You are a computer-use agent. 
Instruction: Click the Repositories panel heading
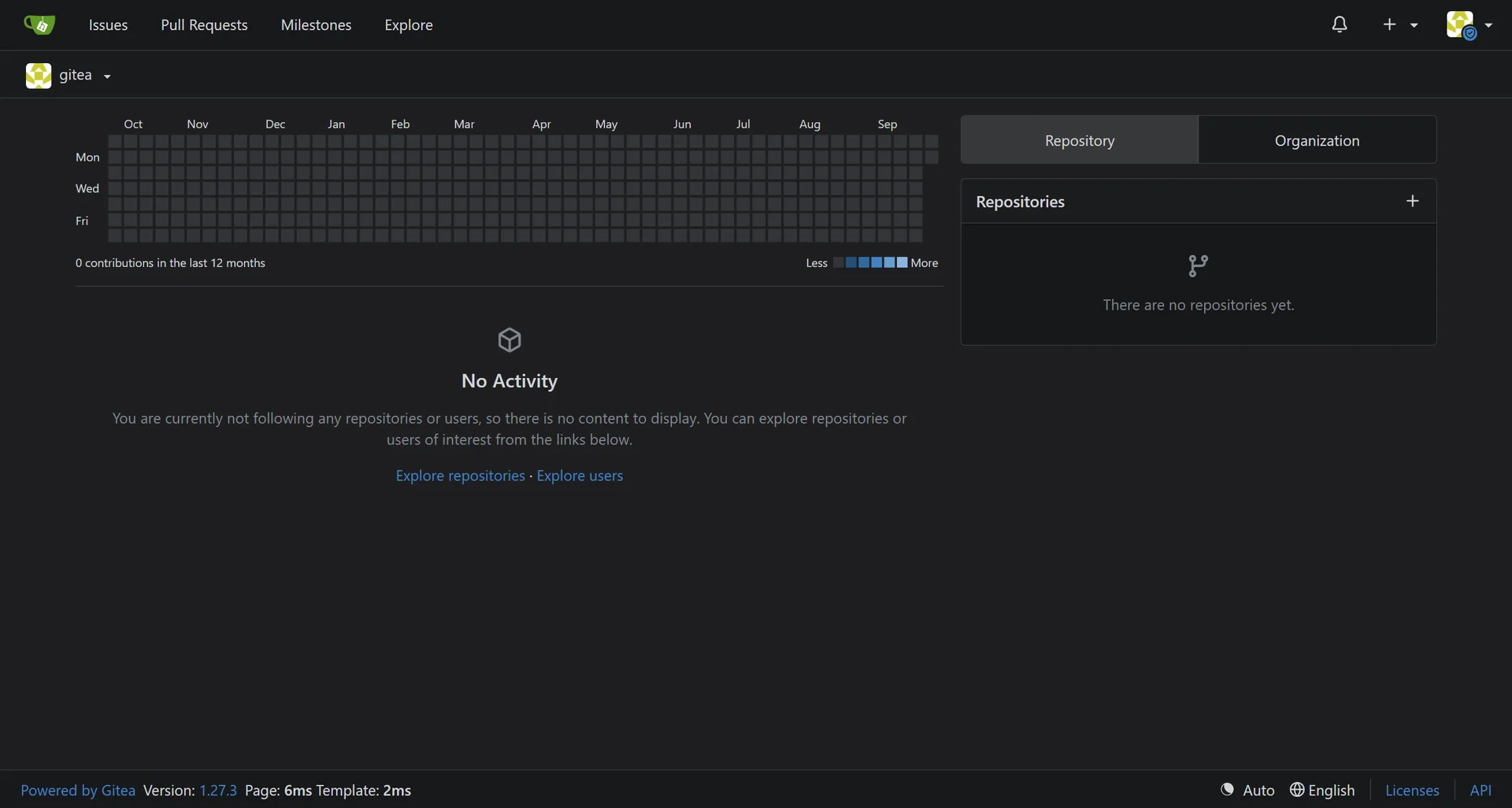(1020, 202)
